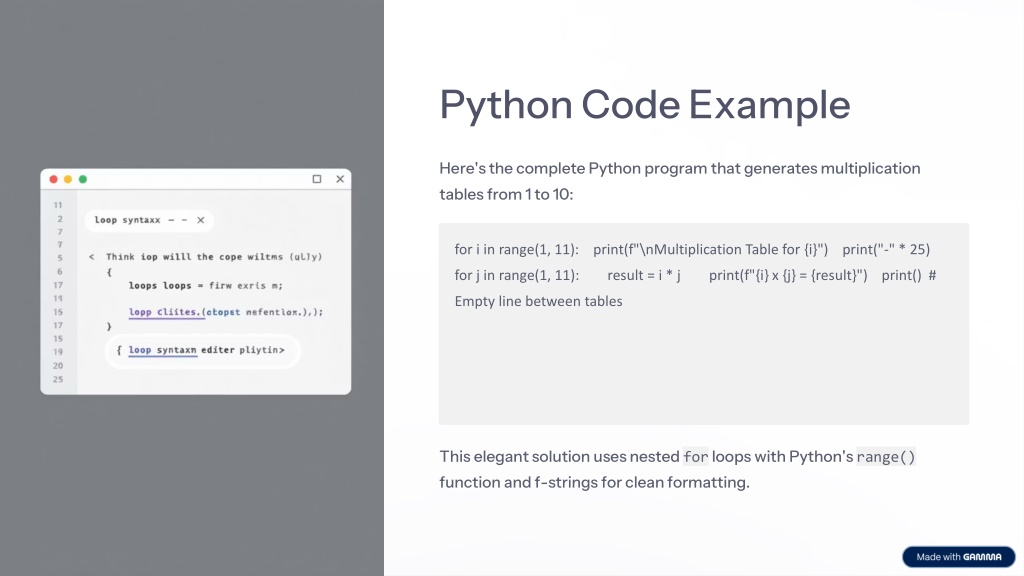Click the inline "range()" code snippet
This screenshot has width=1024, height=576.
(x=886, y=457)
